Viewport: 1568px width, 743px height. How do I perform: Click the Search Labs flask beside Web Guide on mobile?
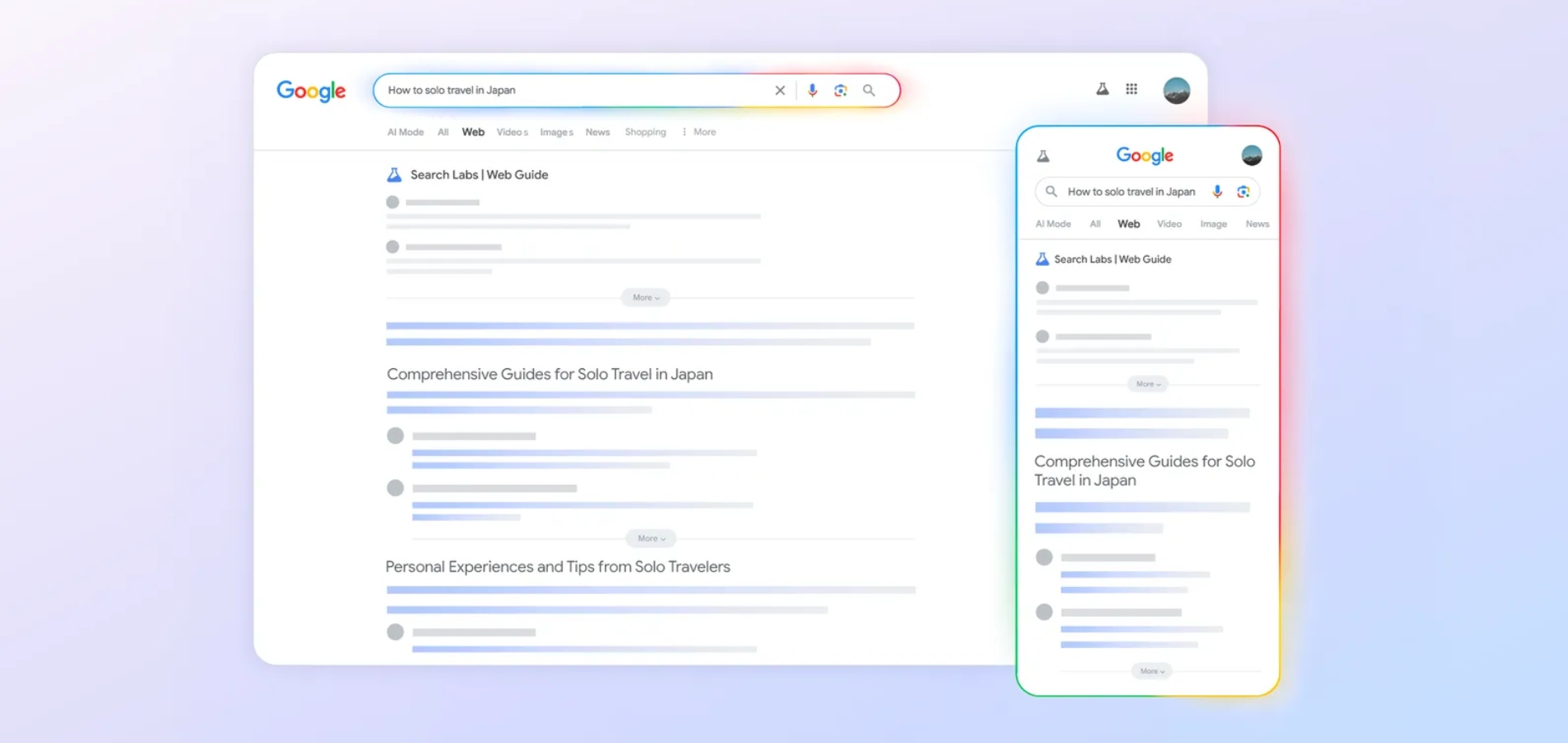pyautogui.click(x=1042, y=259)
